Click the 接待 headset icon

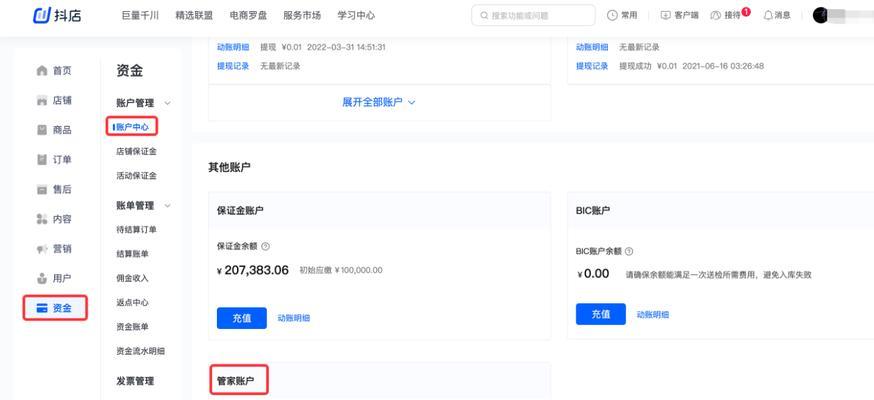click(x=716, y=16)
